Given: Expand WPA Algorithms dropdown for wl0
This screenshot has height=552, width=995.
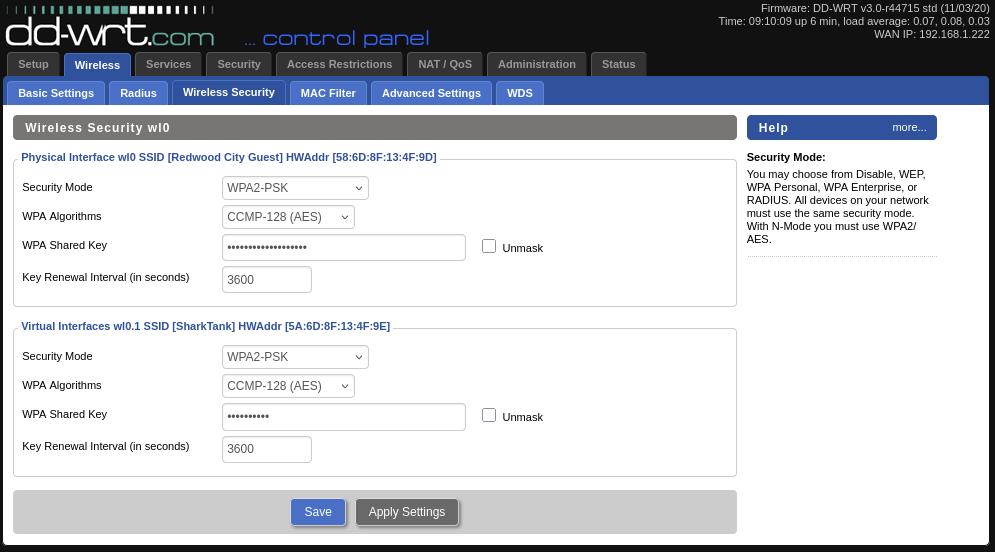Looking at the screenshot, I should [x=288, y=217].
